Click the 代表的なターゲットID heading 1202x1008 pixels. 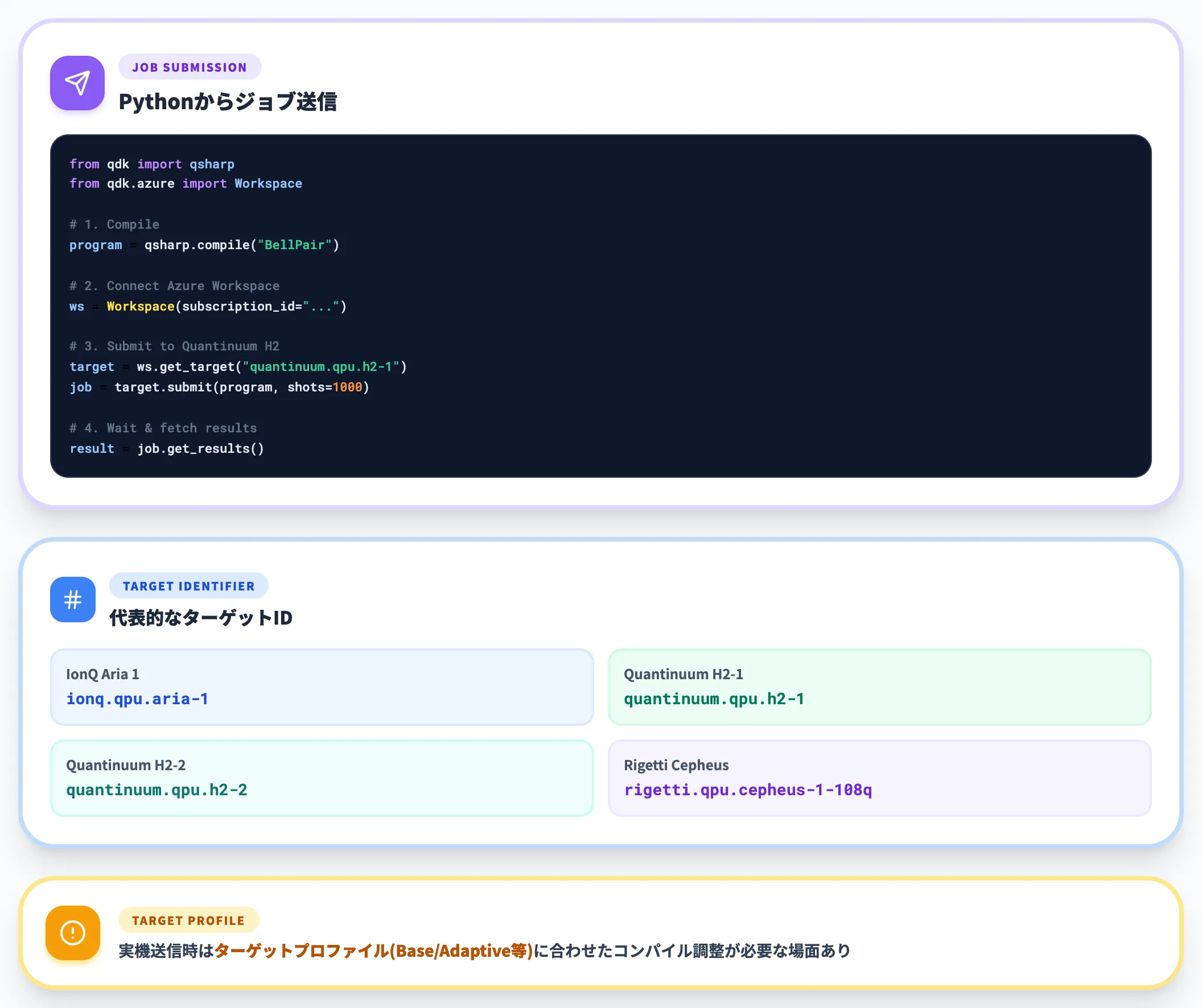tap(201, 617)
